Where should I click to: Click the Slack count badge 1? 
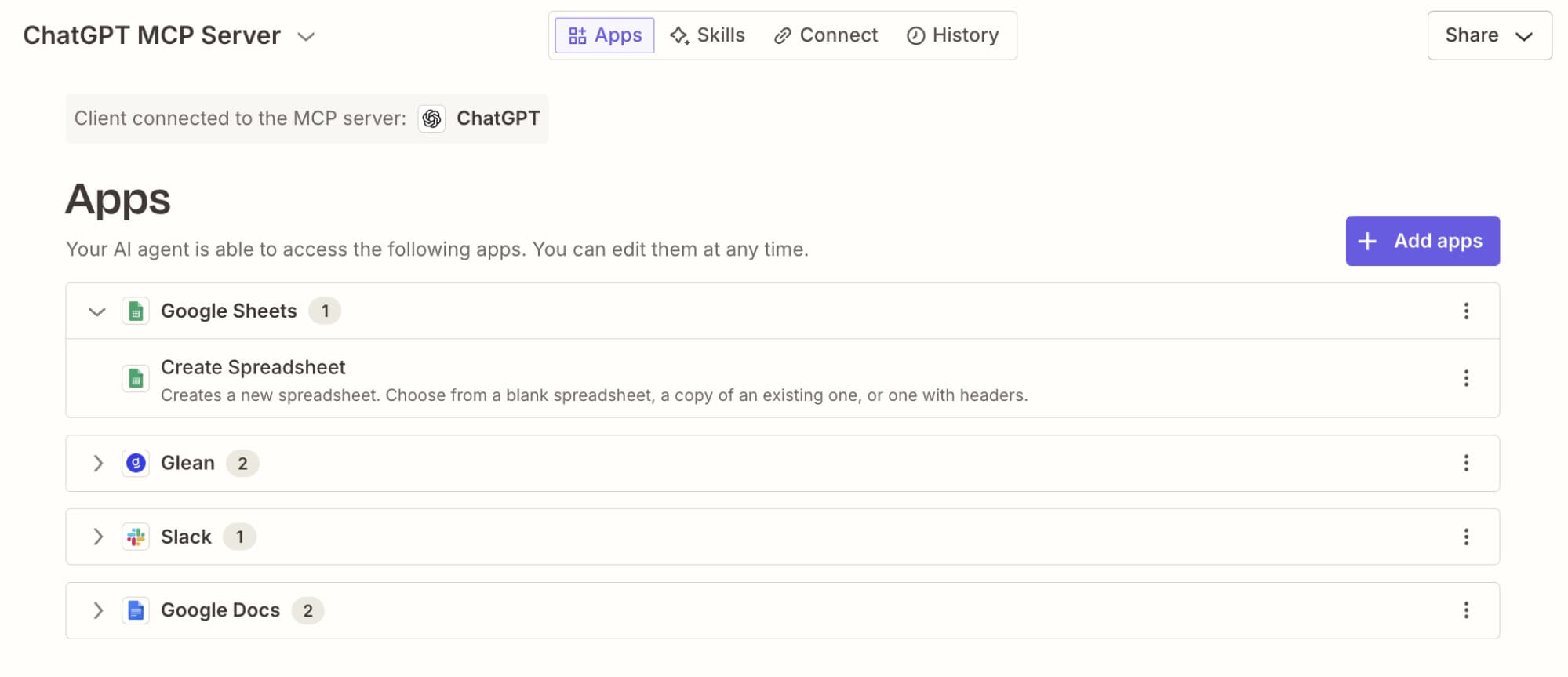[239, 537]
